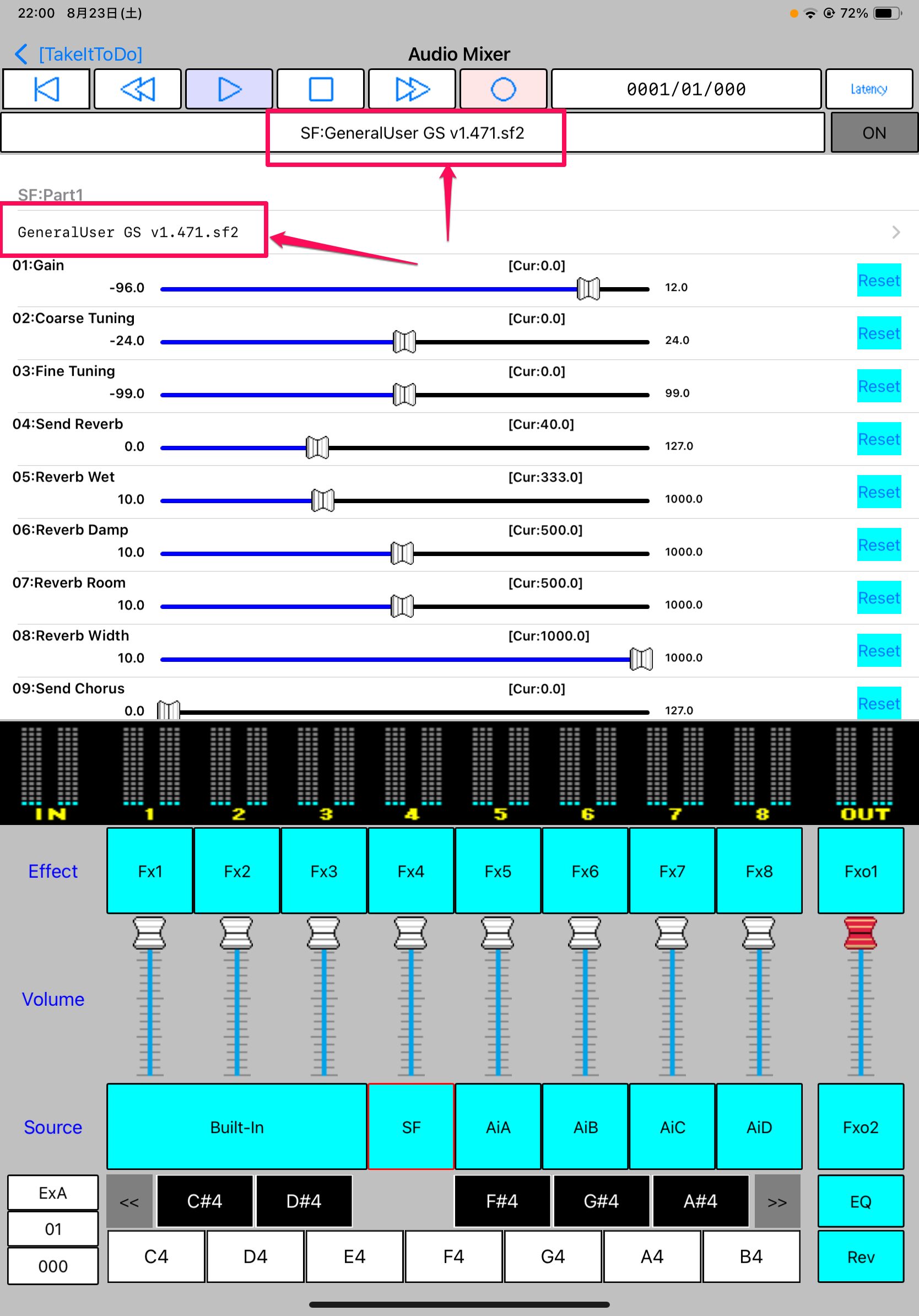This screenshot has width=919, height=1316.
Task: Tap the rewind transport icon
Action: pos(138,89)
